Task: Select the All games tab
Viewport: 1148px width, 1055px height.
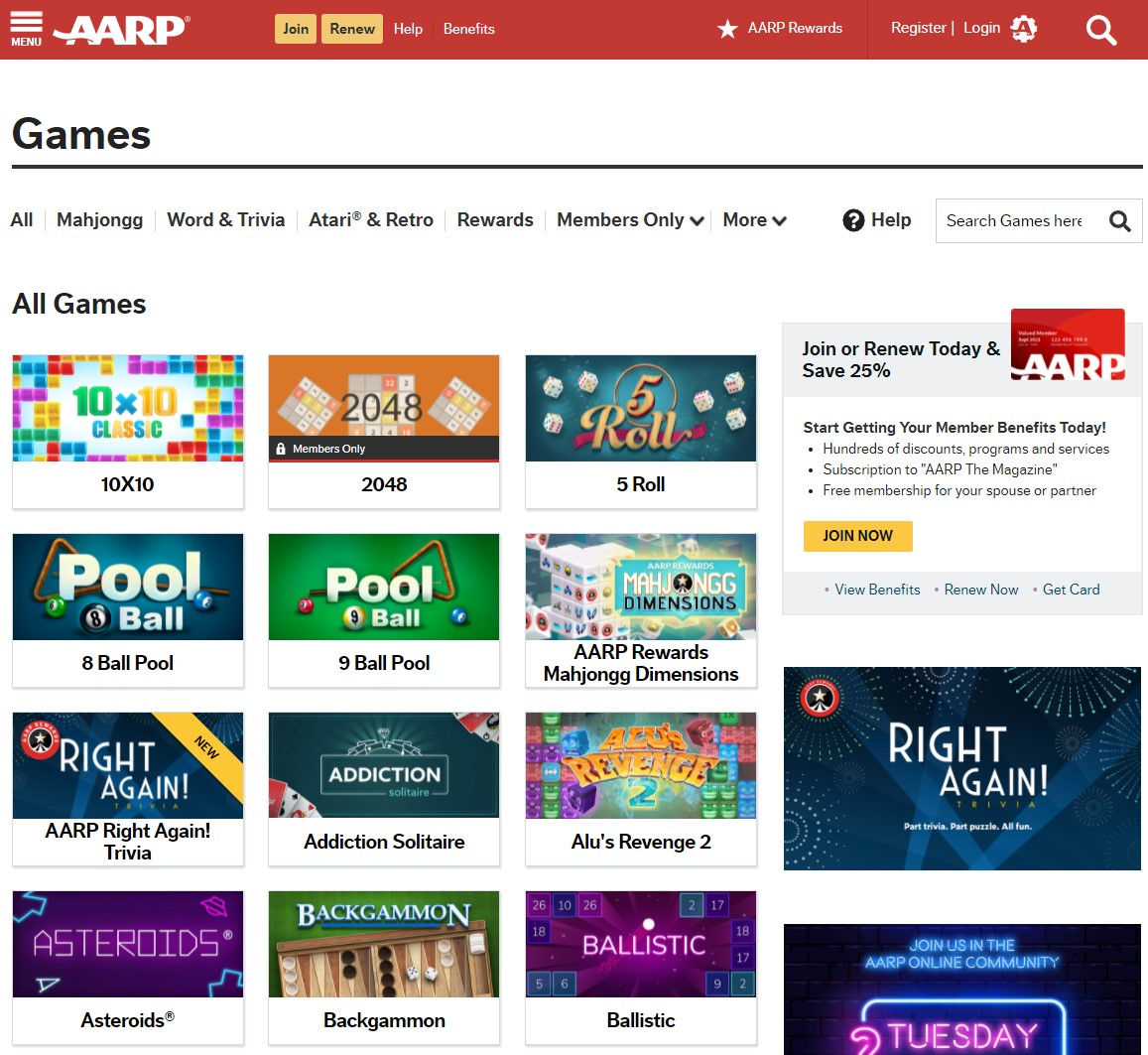Action: click(22, 220)
